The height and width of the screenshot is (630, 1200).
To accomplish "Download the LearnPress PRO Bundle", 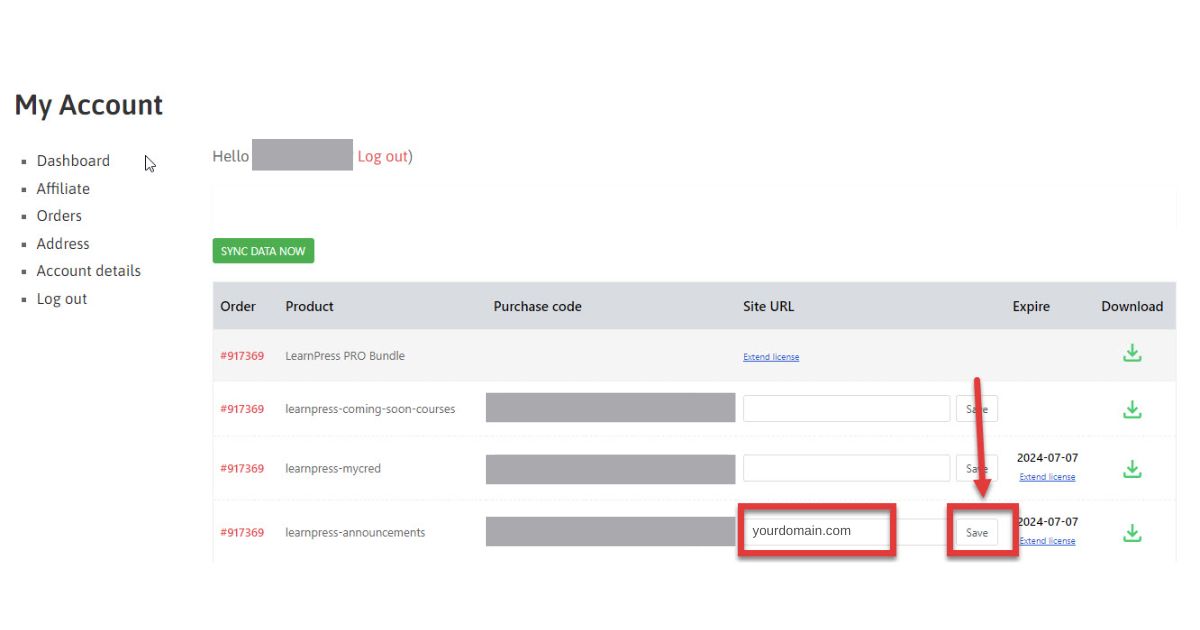I will pyautogui.click(x=1132, y=353).
